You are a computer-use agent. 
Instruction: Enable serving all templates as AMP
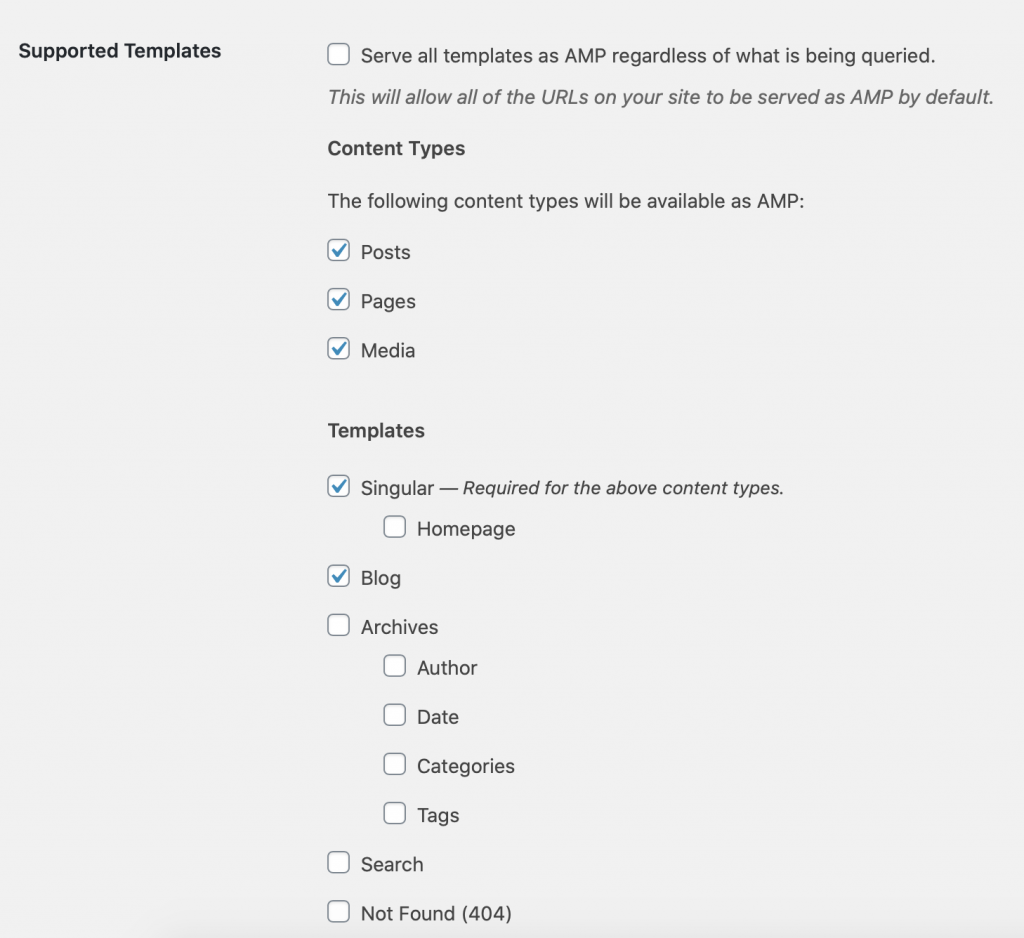pyautogui.click(x=338, y=55)
